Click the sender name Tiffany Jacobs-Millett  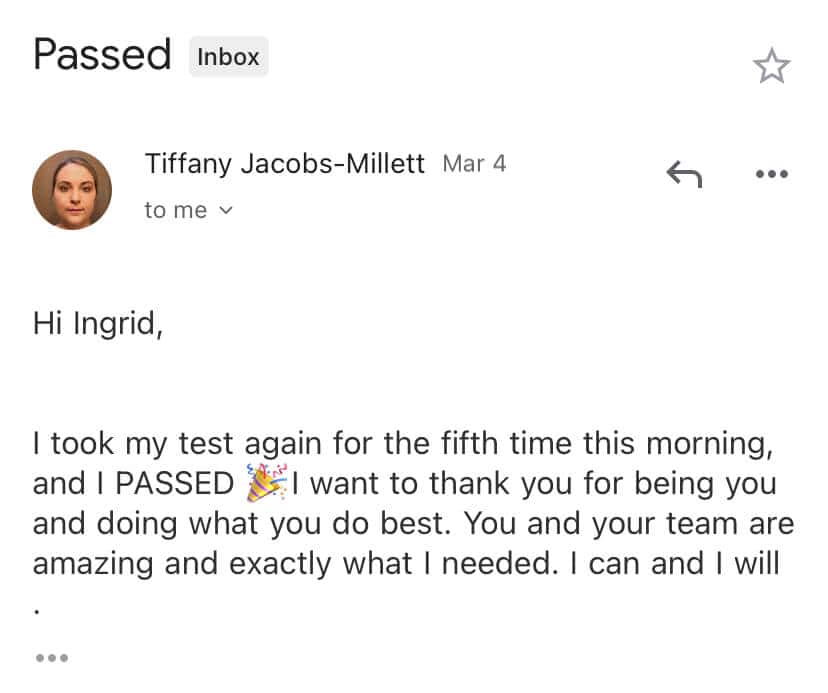point(284,163)
